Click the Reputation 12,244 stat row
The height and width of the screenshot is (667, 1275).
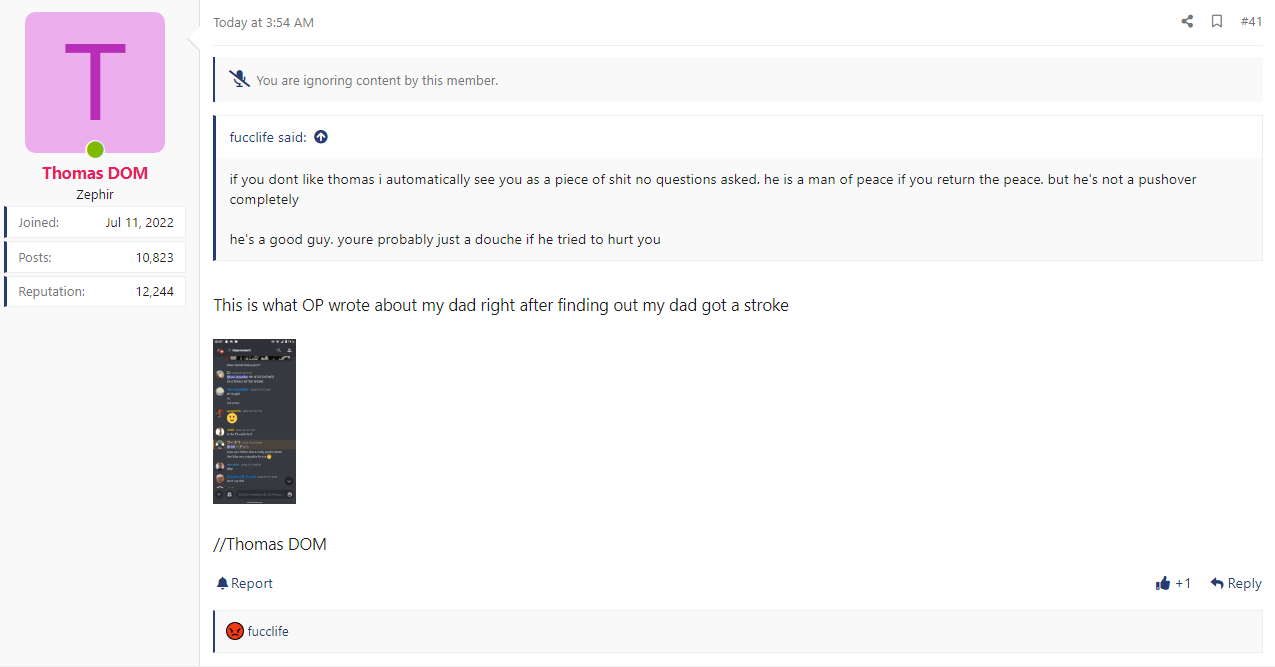pos(95,291)
